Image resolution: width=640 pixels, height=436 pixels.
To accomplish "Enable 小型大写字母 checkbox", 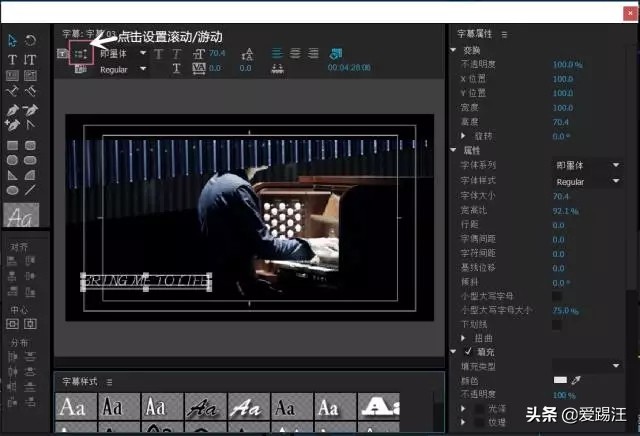I will pyautogui.click(x=557, y=296).
